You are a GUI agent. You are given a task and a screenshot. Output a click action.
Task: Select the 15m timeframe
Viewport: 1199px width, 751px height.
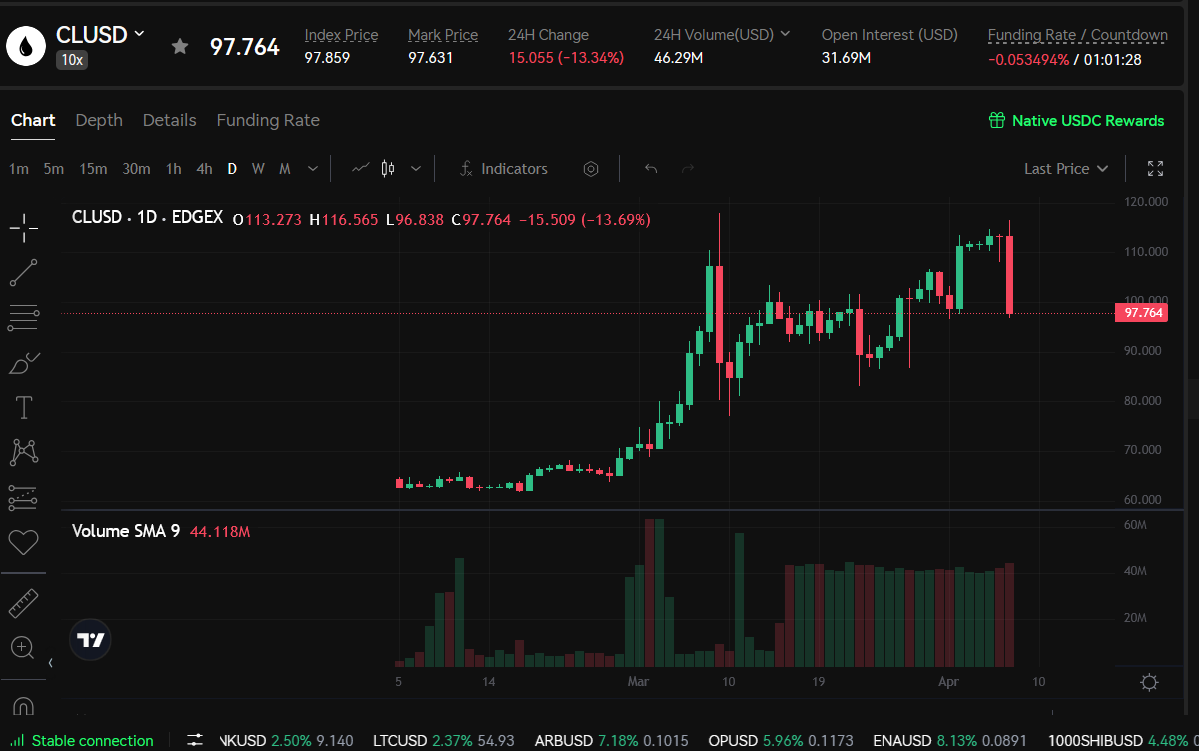click(x=93, y=169)
